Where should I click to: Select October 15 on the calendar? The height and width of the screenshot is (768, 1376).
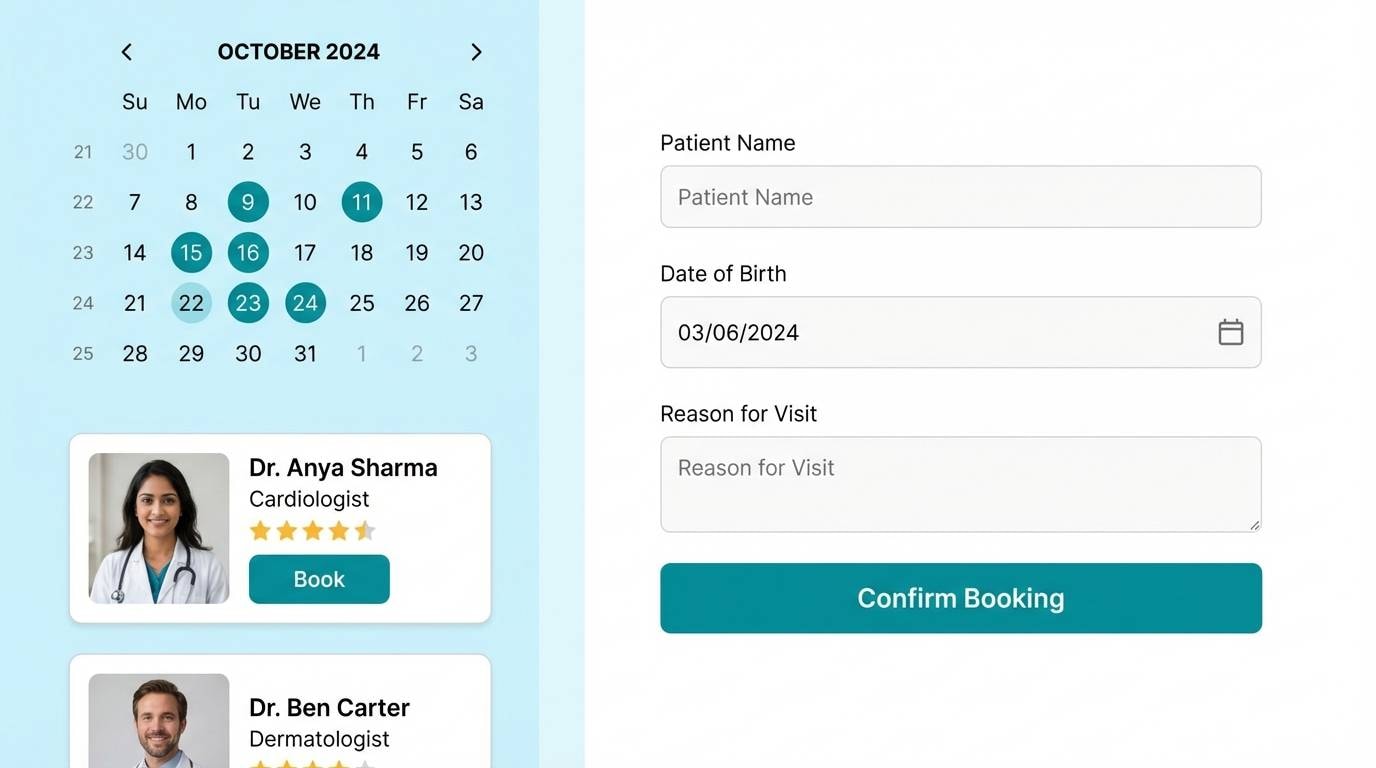point(191,252)
